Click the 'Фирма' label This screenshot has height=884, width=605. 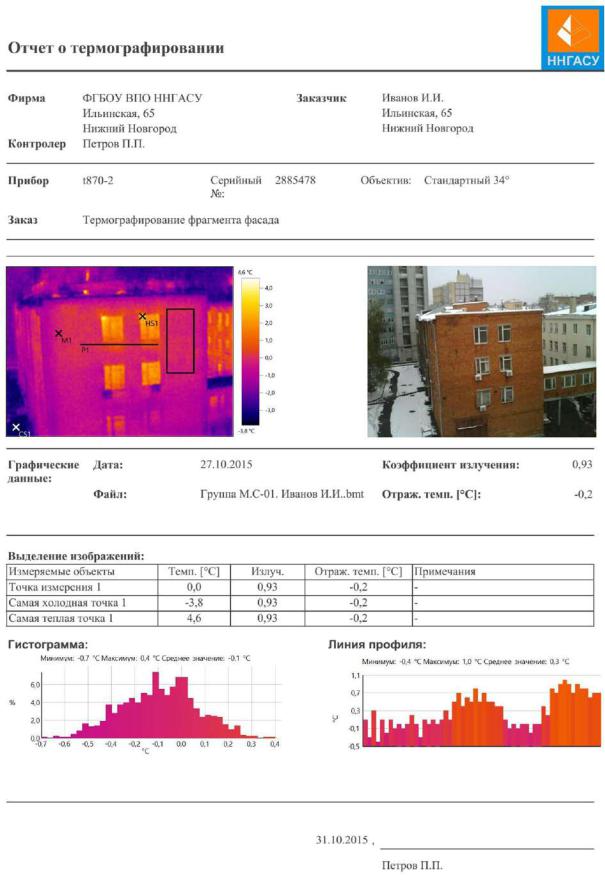(x=27, y=98)
